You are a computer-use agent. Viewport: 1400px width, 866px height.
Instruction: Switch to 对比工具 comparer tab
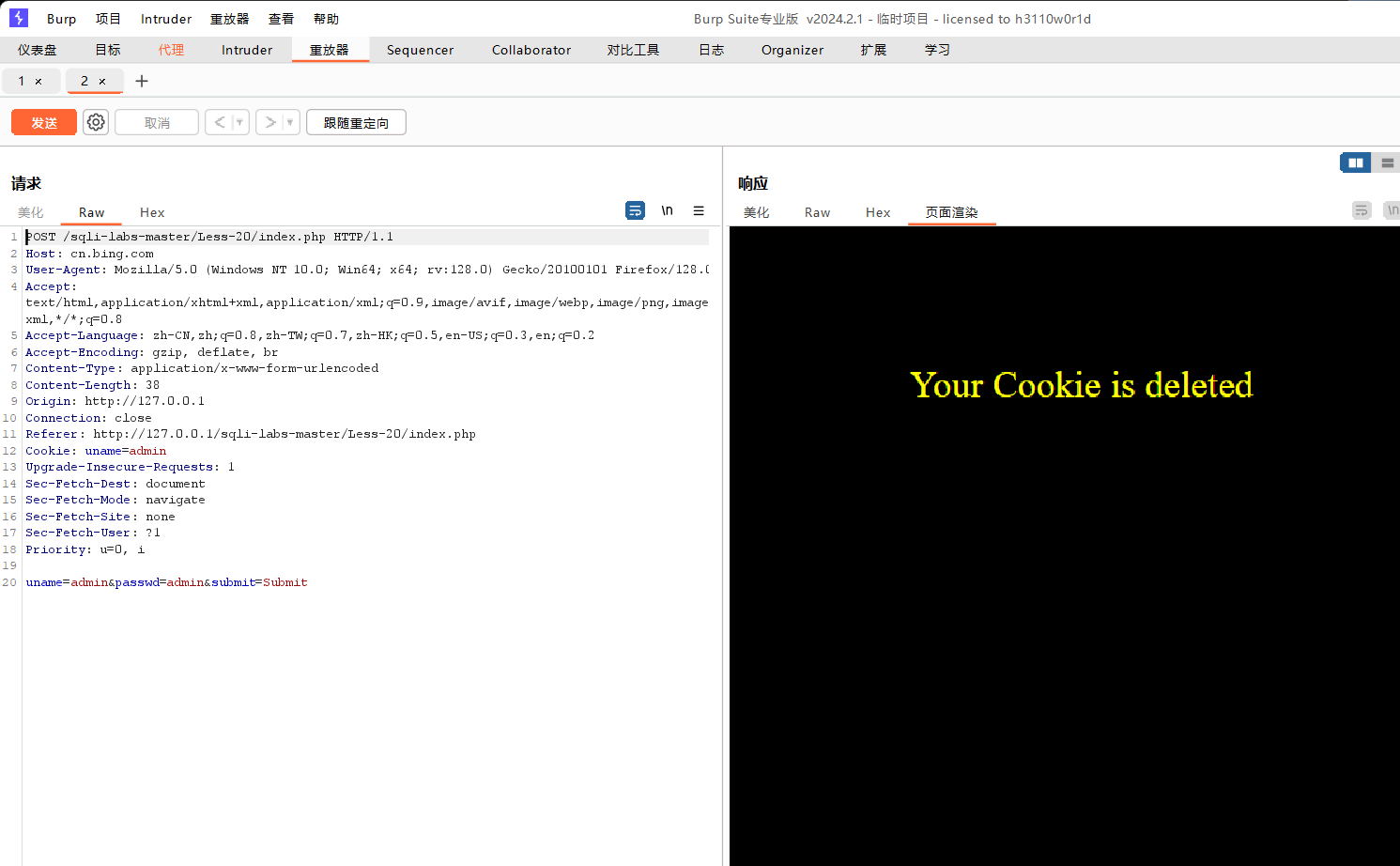tap(634, 50)
